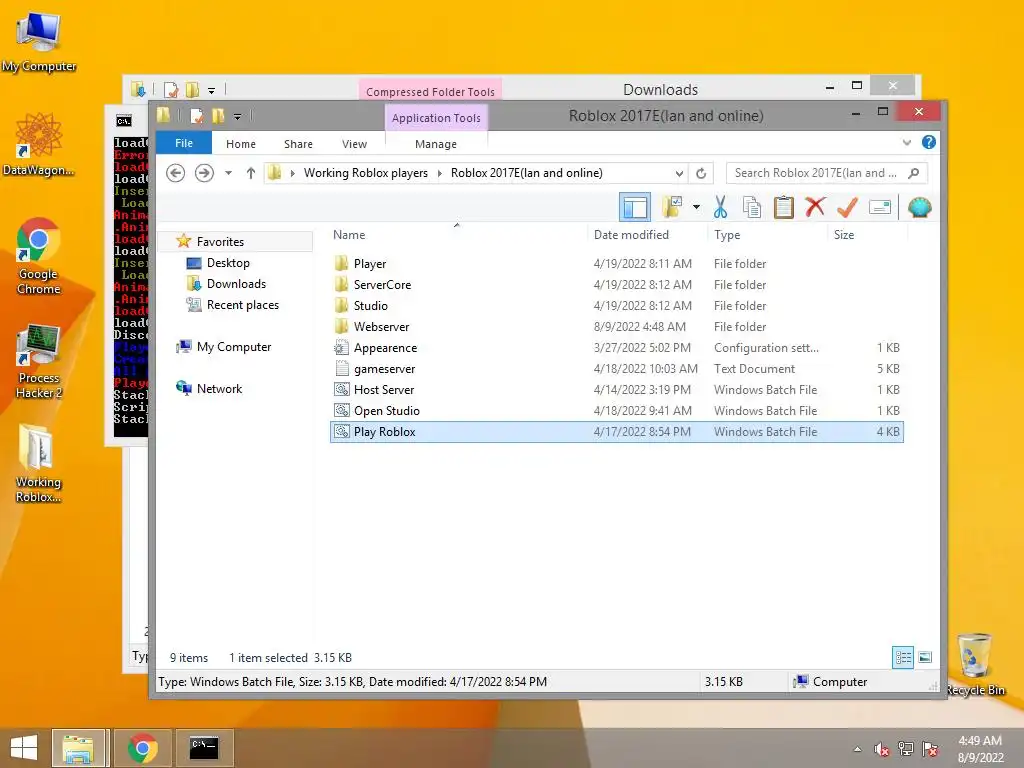Expand the folder options toolbar dropdown arrow
The image size is (1024, 768).
pos(696,208)
